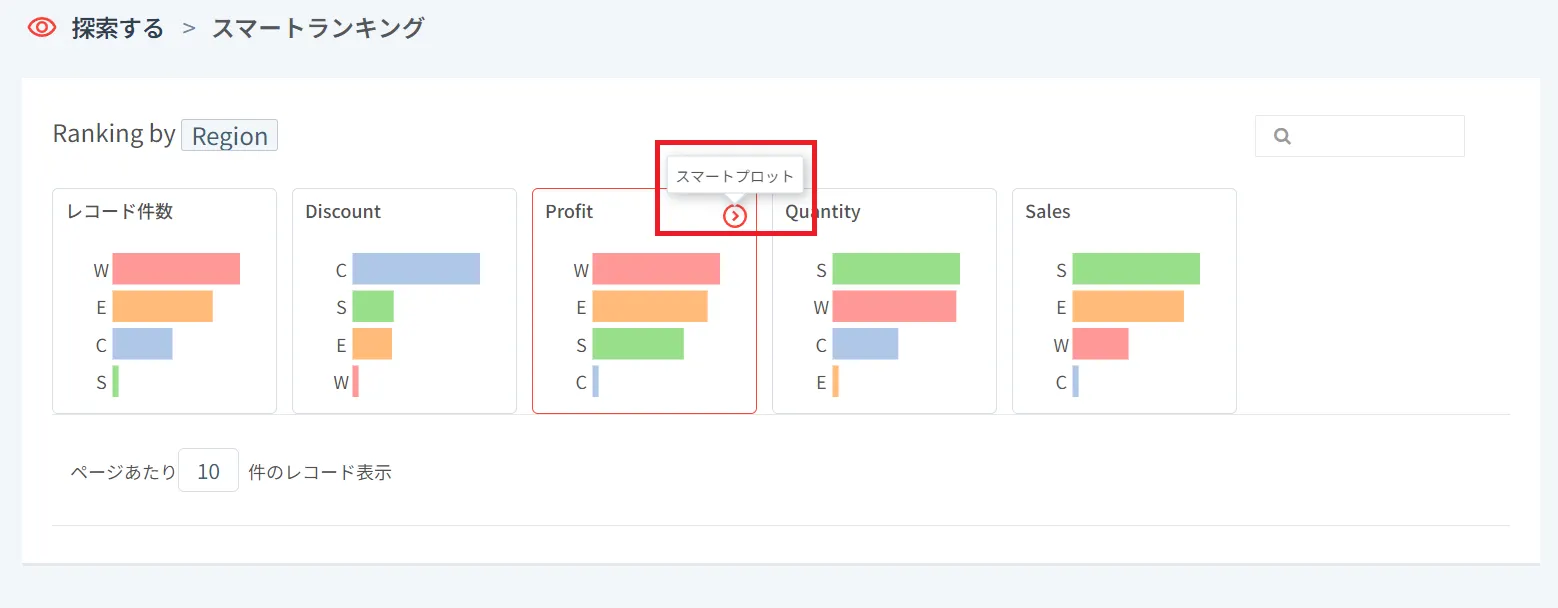
Task: Click the red W bar in Sales chart
Action: [x=1100, y=345]
